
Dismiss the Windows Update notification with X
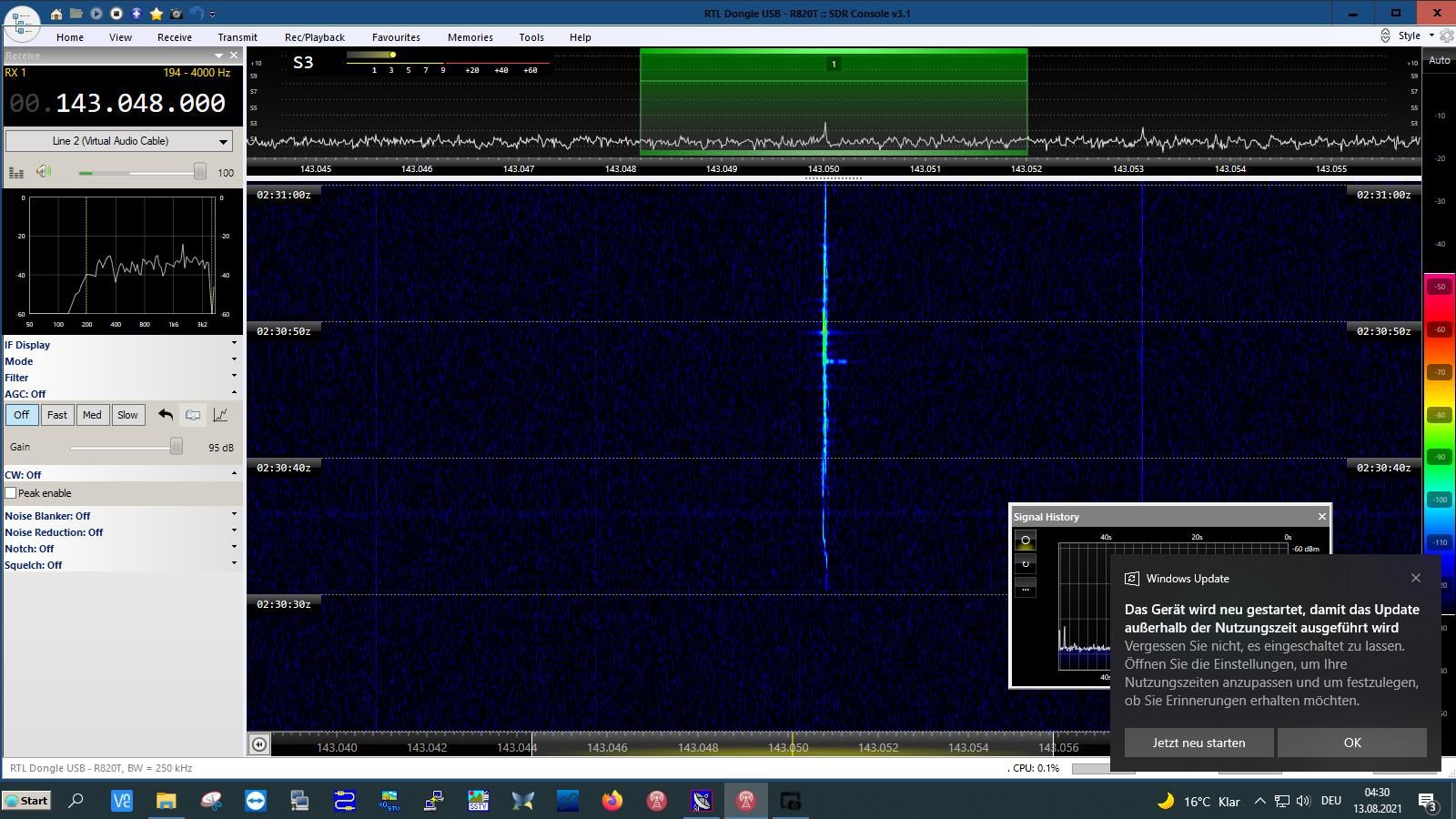pyautogui.click(x=1416, y=578)
